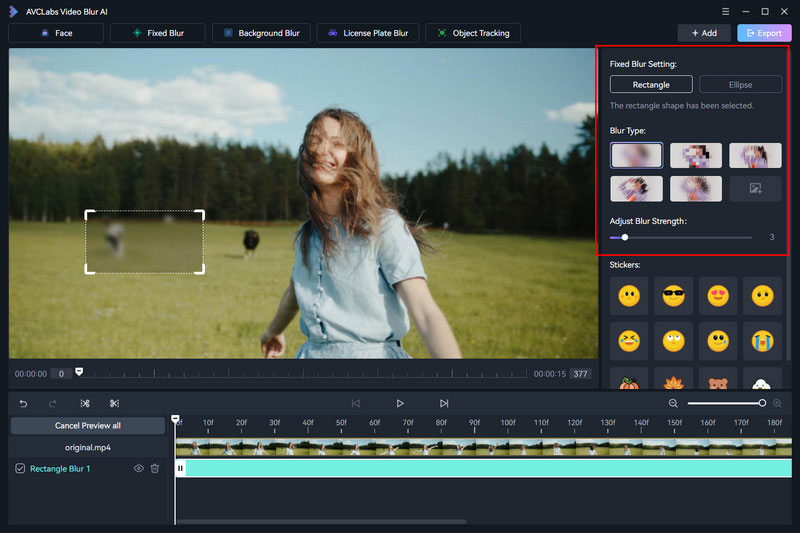Pick the pumpkin sticker
This screenshot has width=800, height=533.
click(x=629, y=379)
